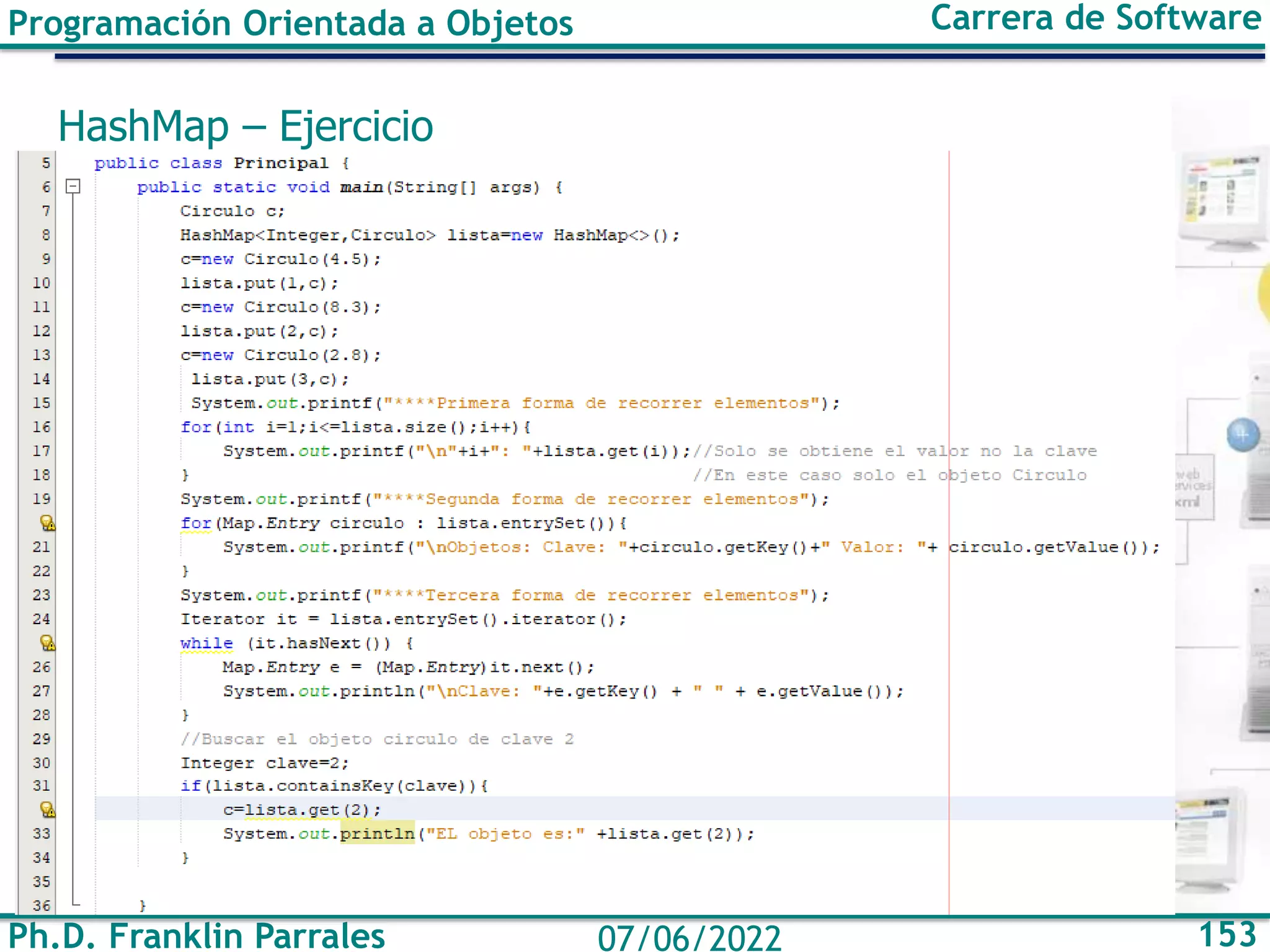The width and height of the screenshot is (1270, 952).
Task: Click line number 31 in the gutter
Action: (x=42, y=786)
